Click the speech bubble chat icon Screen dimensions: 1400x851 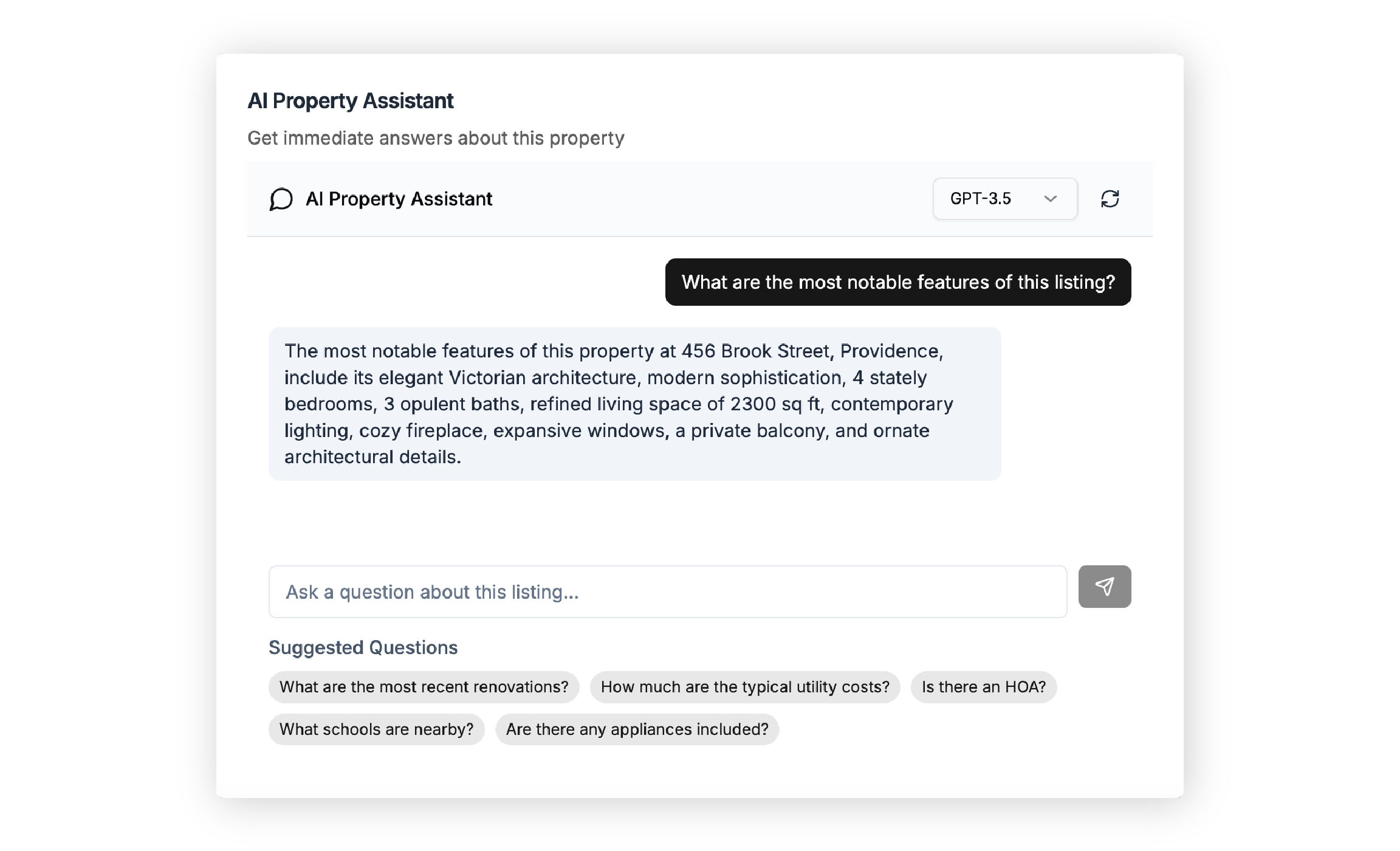pos(281,199)
